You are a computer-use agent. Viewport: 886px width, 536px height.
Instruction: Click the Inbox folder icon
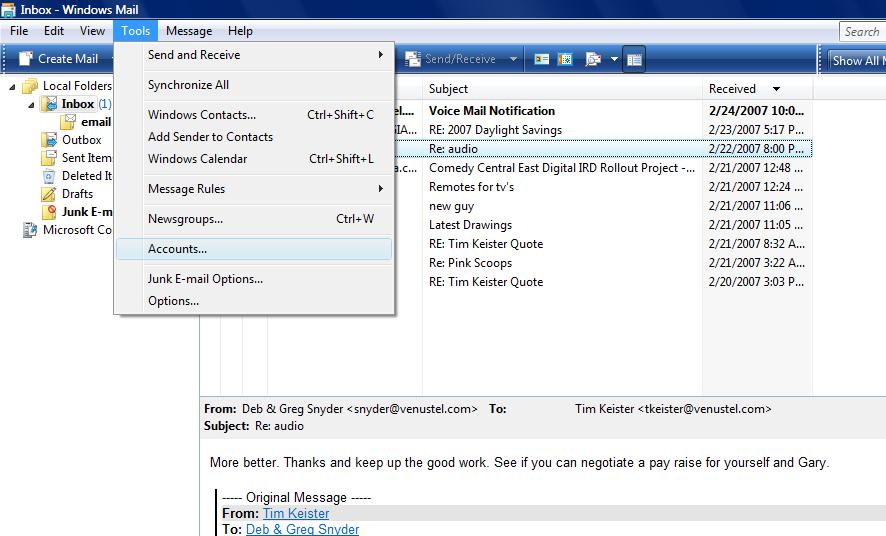[50, 104]
